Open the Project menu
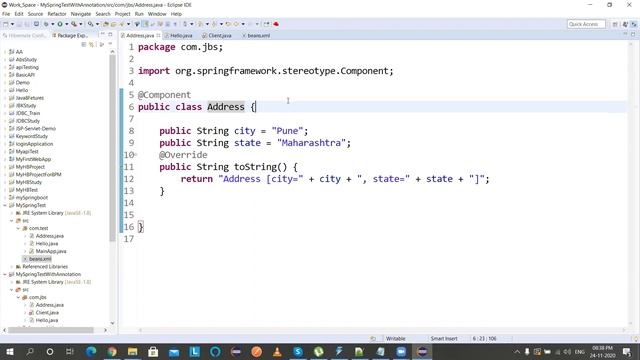The image size is (640, 360). 122,14
